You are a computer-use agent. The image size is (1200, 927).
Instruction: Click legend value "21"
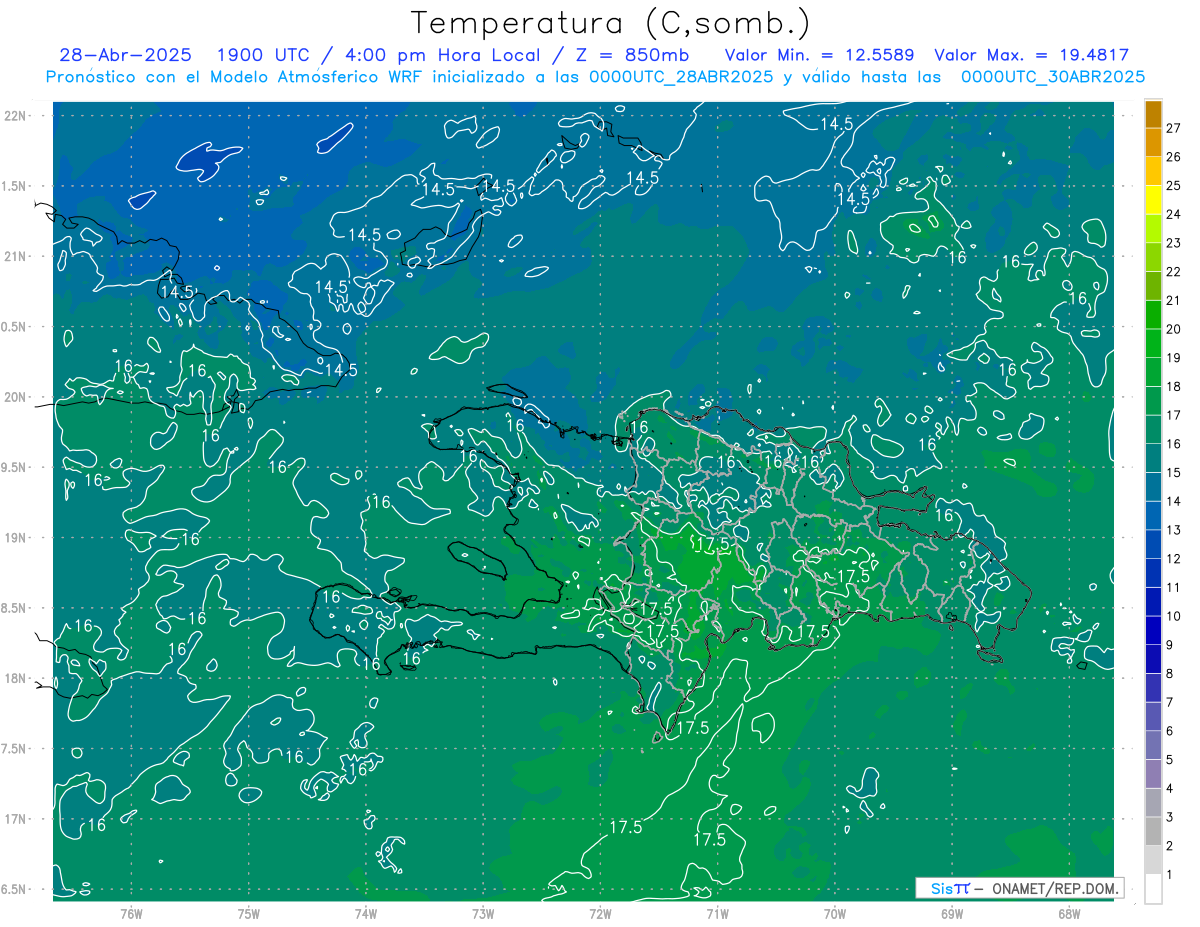tap(1174, 300)
